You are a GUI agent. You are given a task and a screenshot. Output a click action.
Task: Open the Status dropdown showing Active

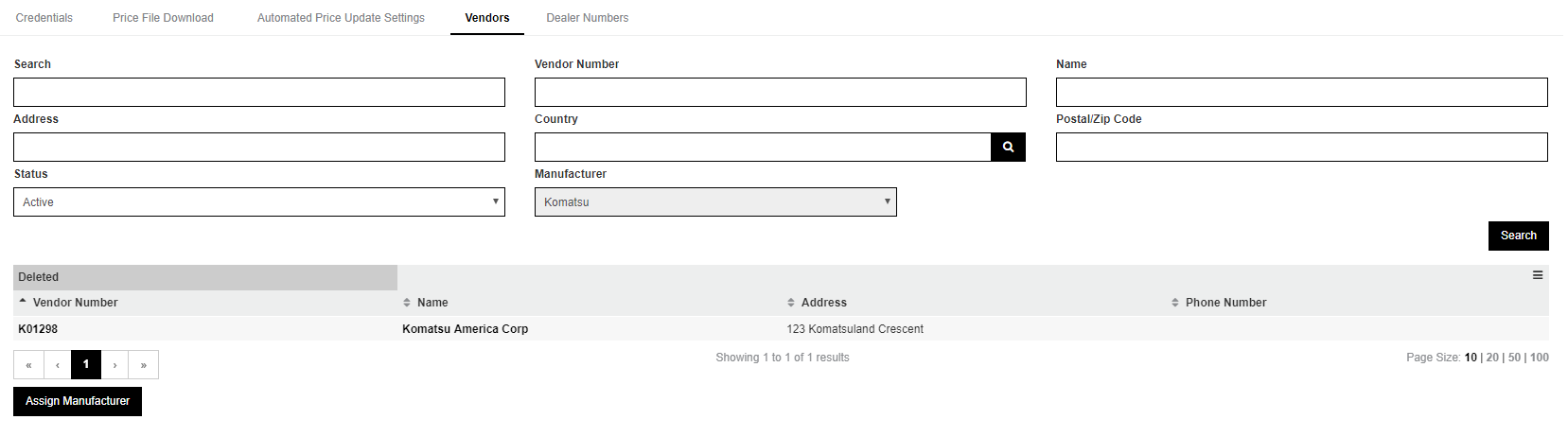click(259, 201)
